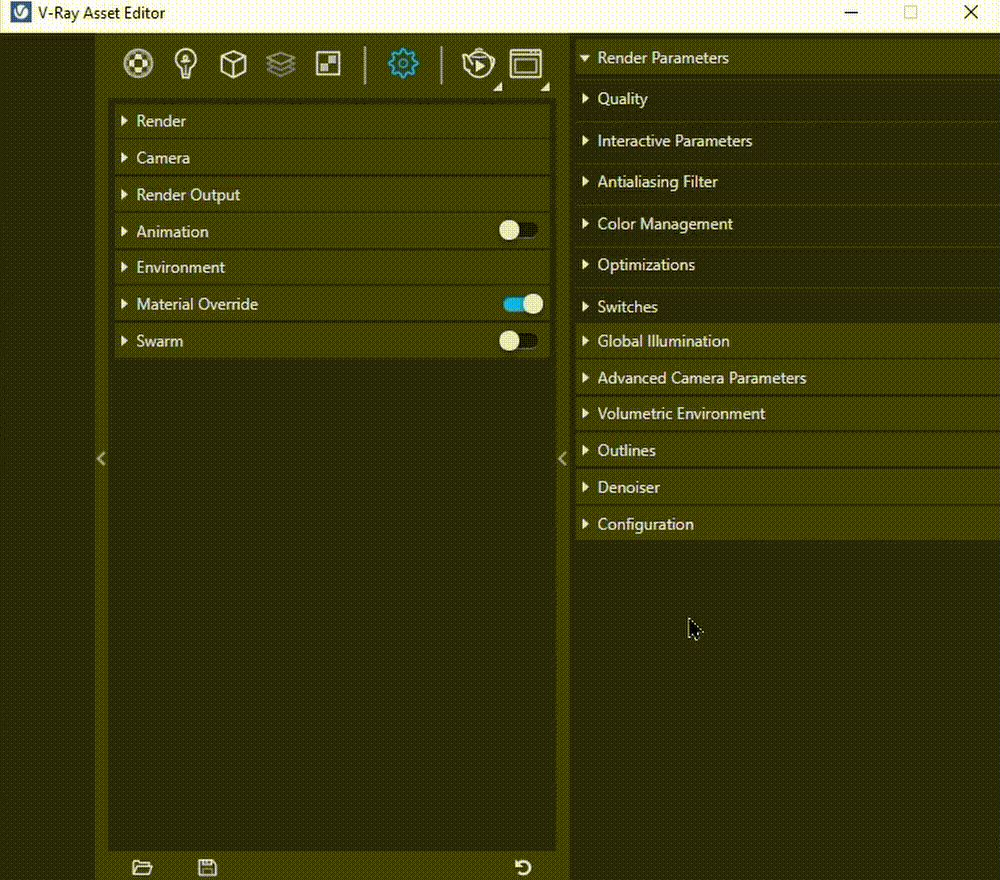This screenshot has height=880, width=1000.
Task: Expand the Switches section
Action: click(x=788, y=307)
